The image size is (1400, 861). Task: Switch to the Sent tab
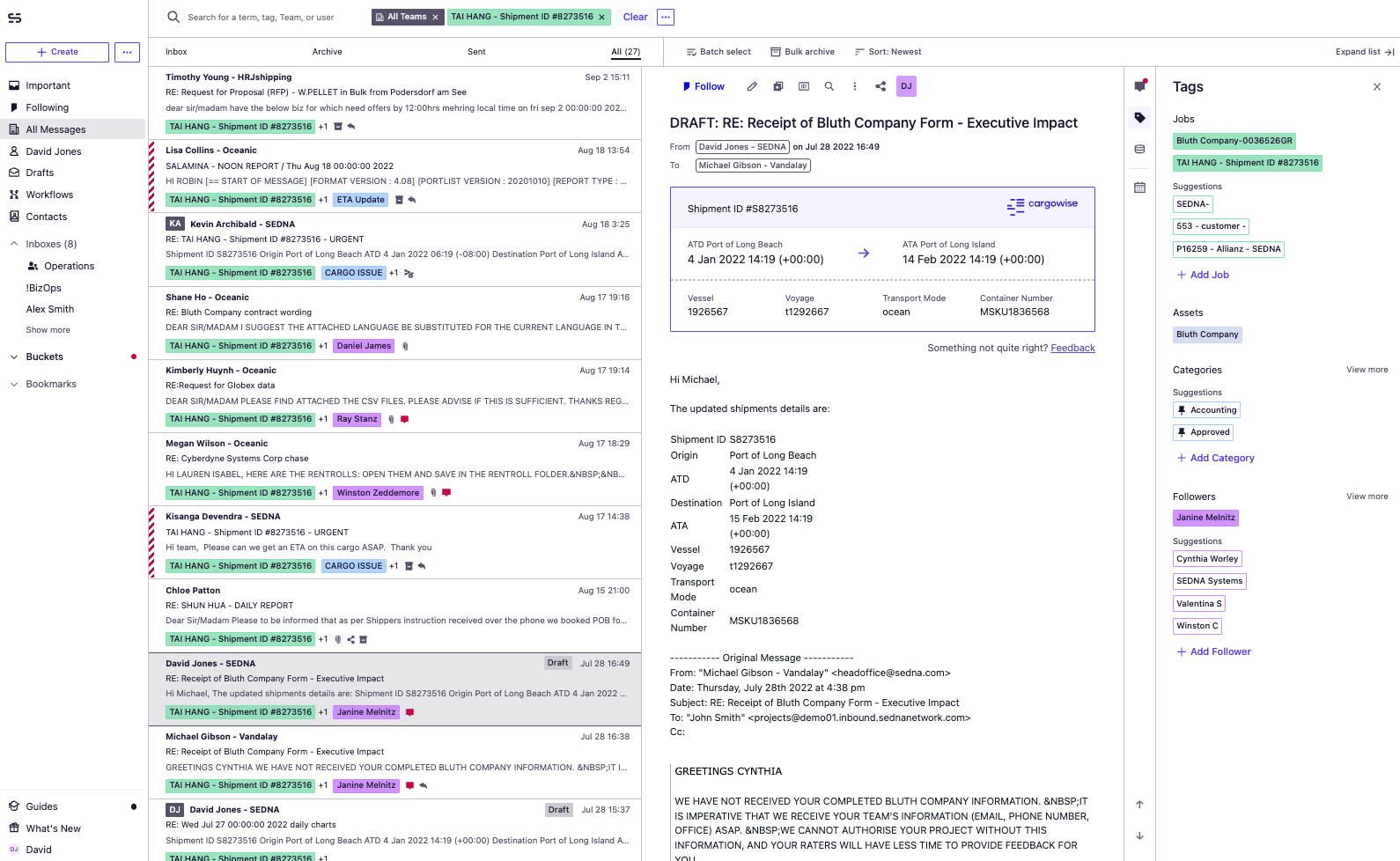[476, 52]
